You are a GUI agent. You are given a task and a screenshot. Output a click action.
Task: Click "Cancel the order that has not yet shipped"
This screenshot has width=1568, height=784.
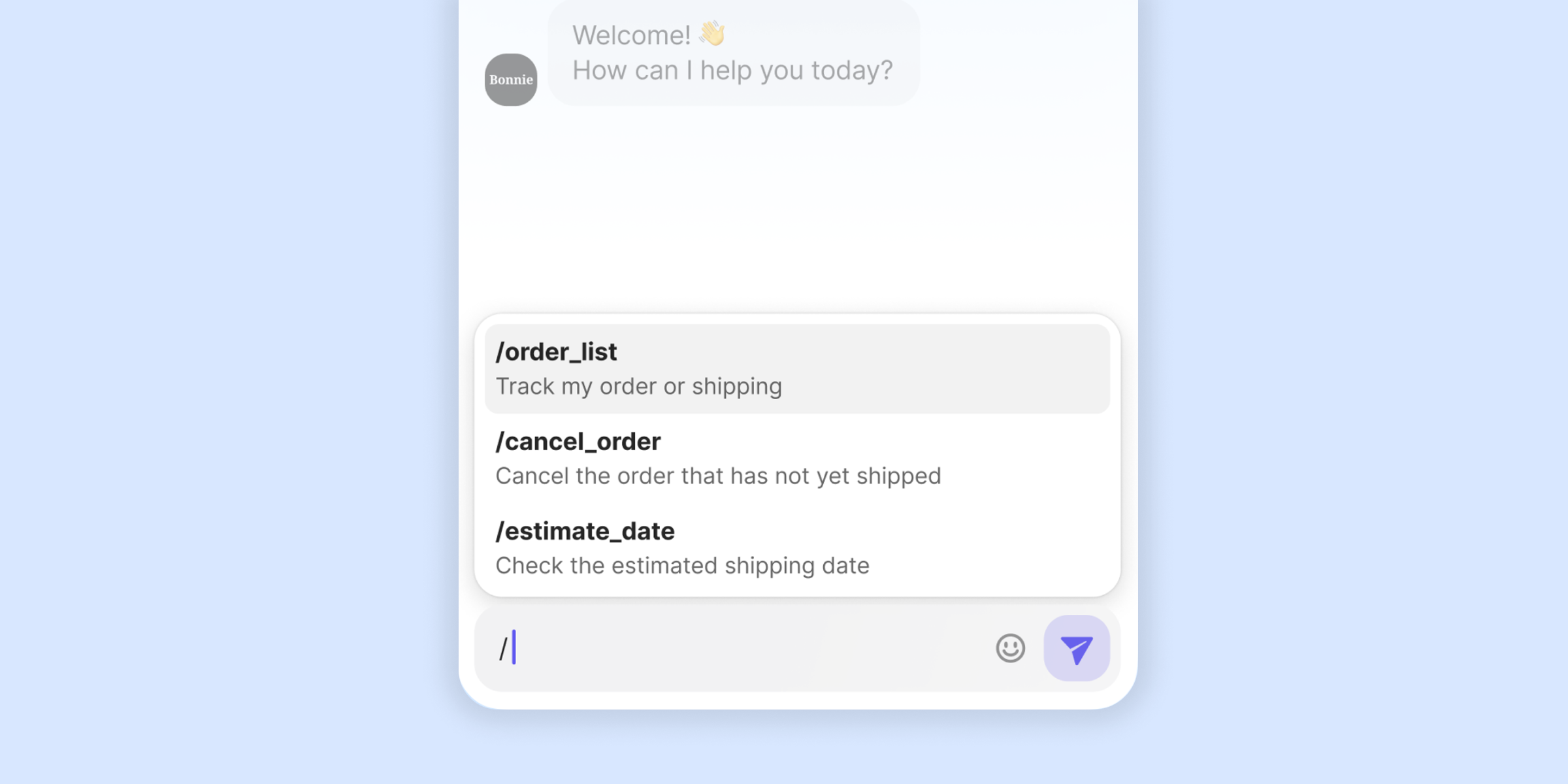[x=718, y=476]
